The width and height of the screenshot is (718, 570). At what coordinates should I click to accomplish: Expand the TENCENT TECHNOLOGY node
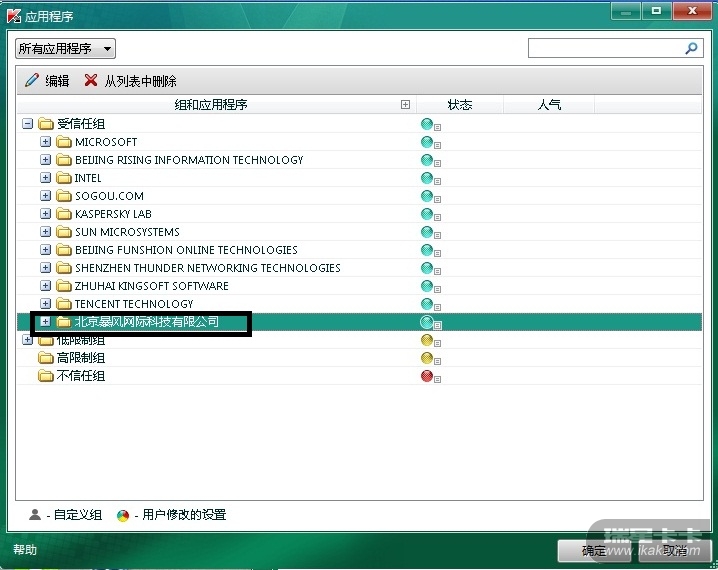(x=45, y=304)
